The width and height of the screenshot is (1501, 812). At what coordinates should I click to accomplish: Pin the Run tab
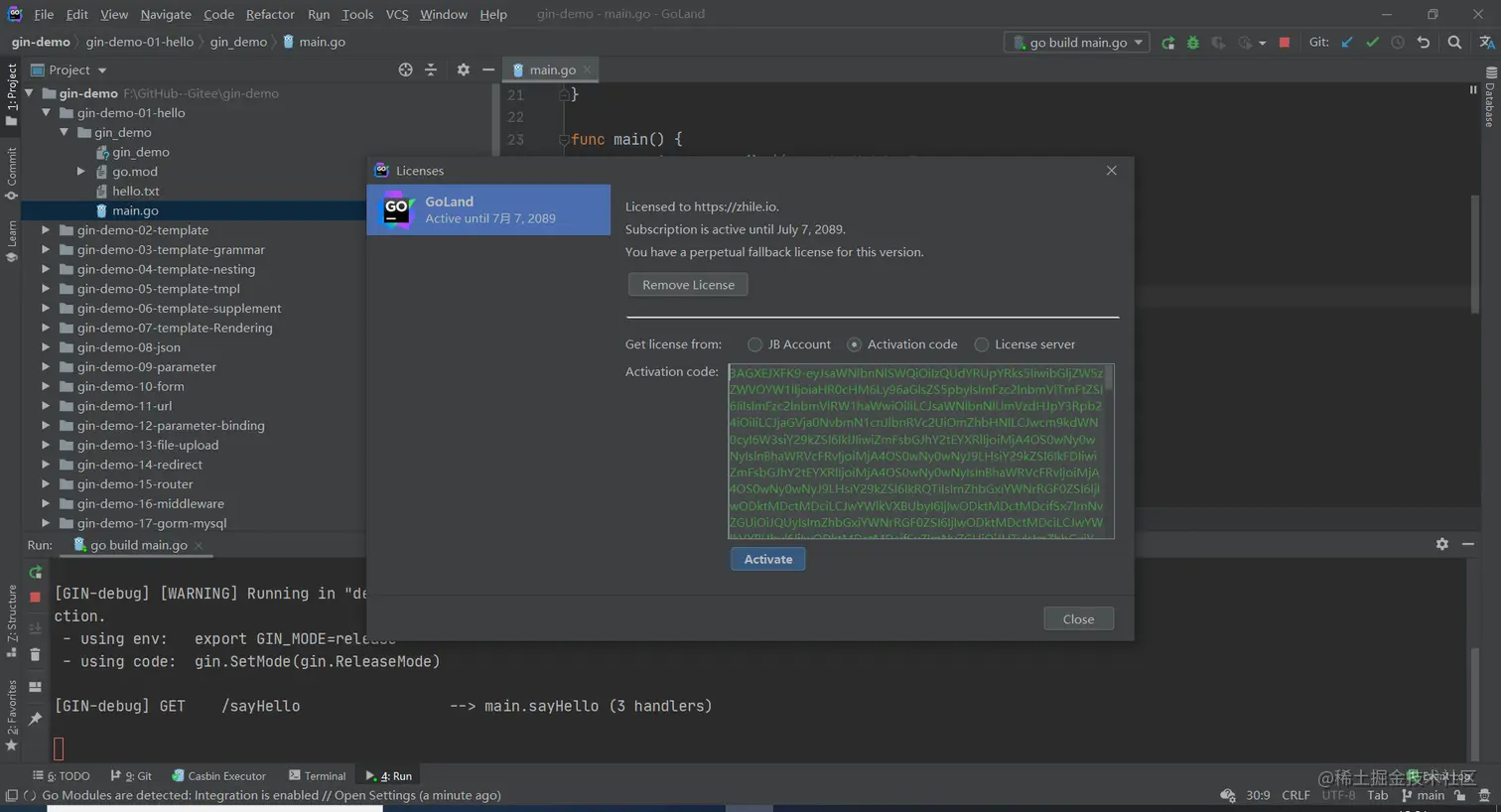[35, 719]
